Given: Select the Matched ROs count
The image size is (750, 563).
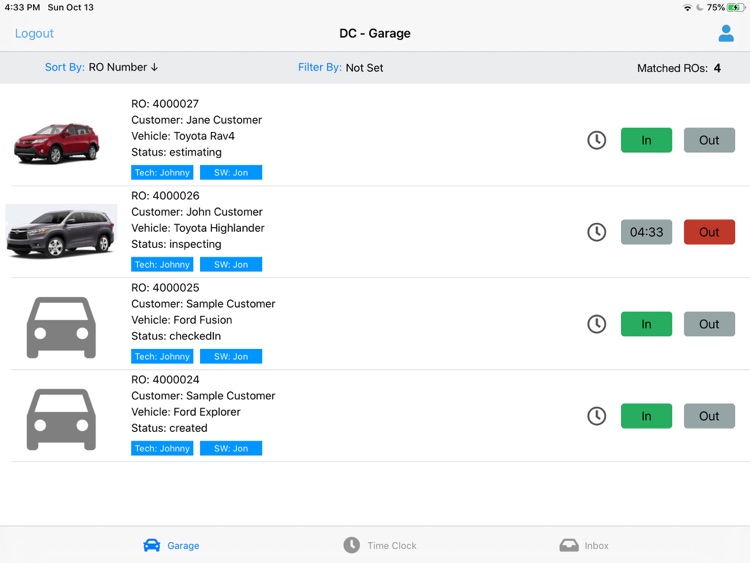Looking at the screenshot, I should pos(679,68).
